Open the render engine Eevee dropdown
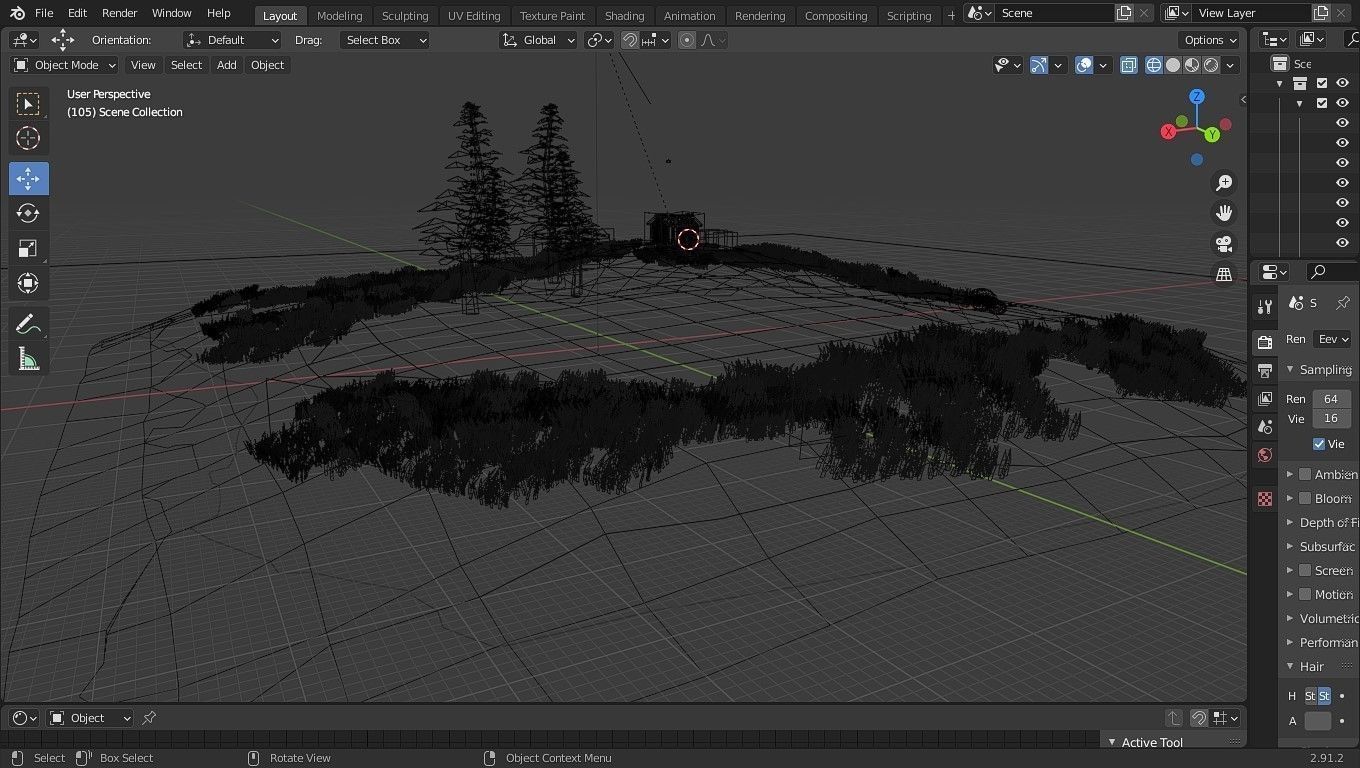 1333,339
